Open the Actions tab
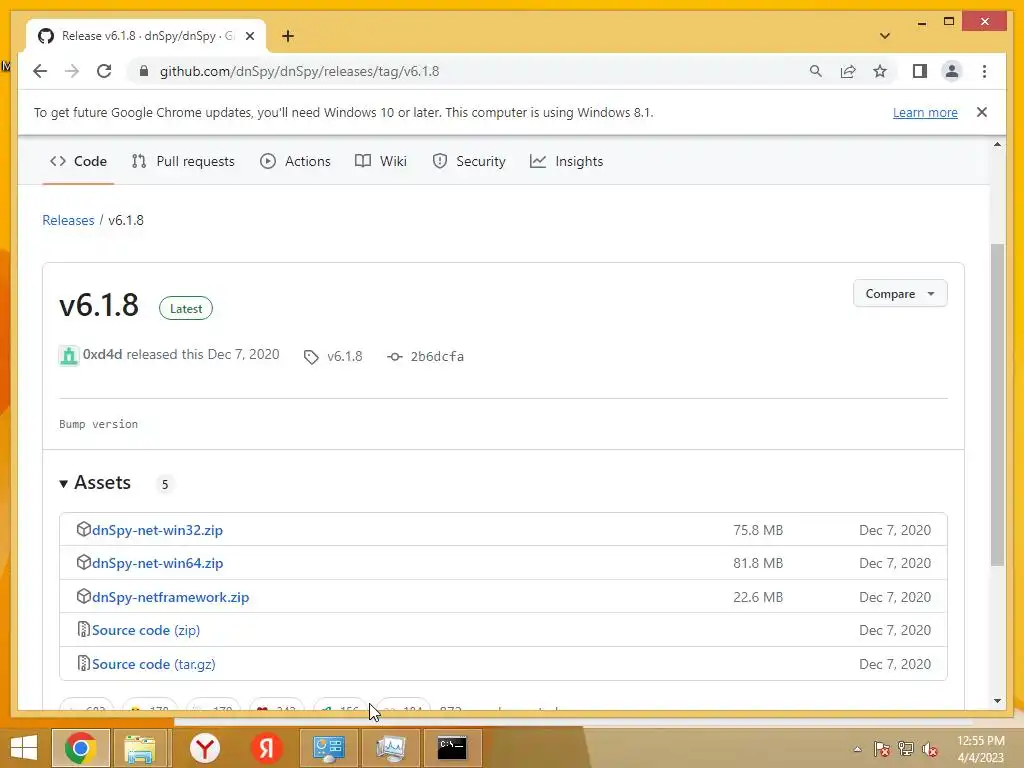1024x768 pixels. pyautogui.click(x=295, y=161)
